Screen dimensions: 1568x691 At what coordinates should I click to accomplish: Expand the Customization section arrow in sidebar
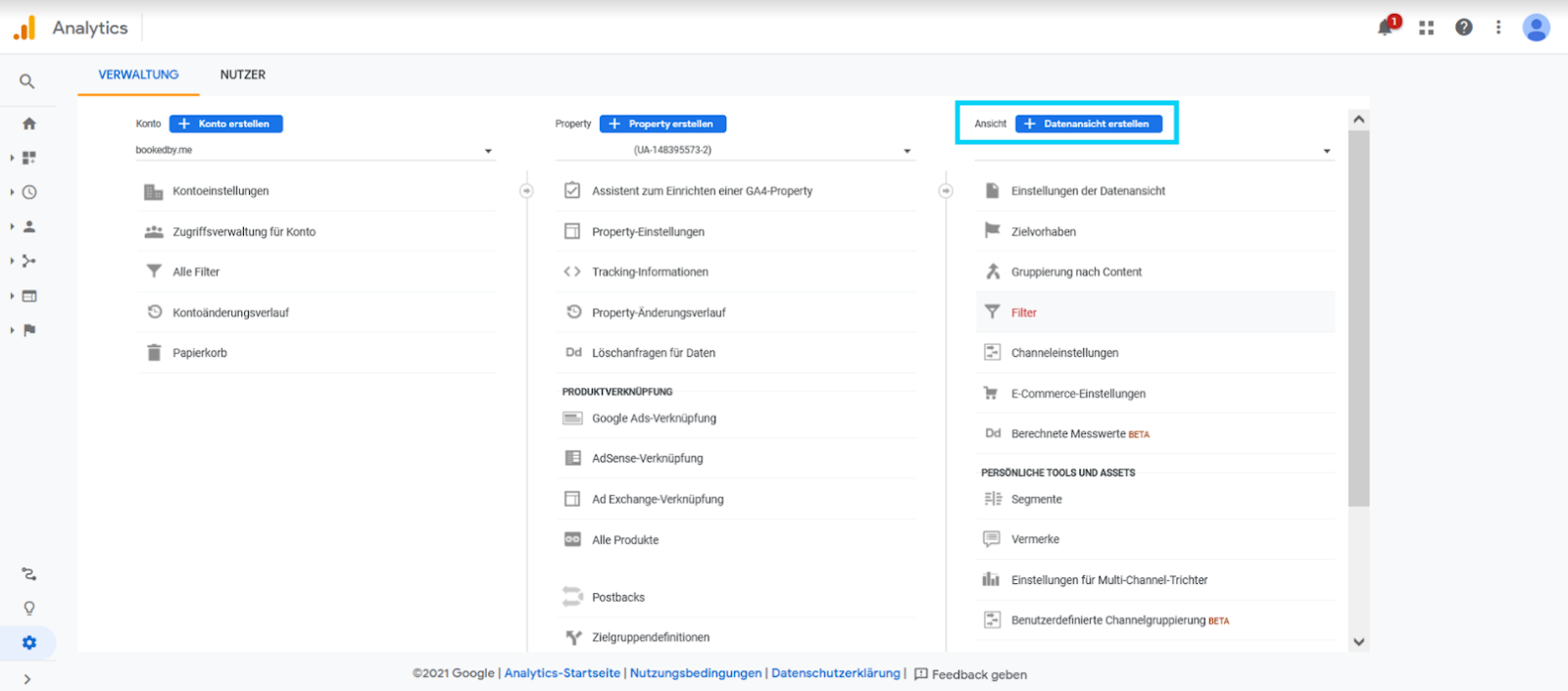coord(12,158)
